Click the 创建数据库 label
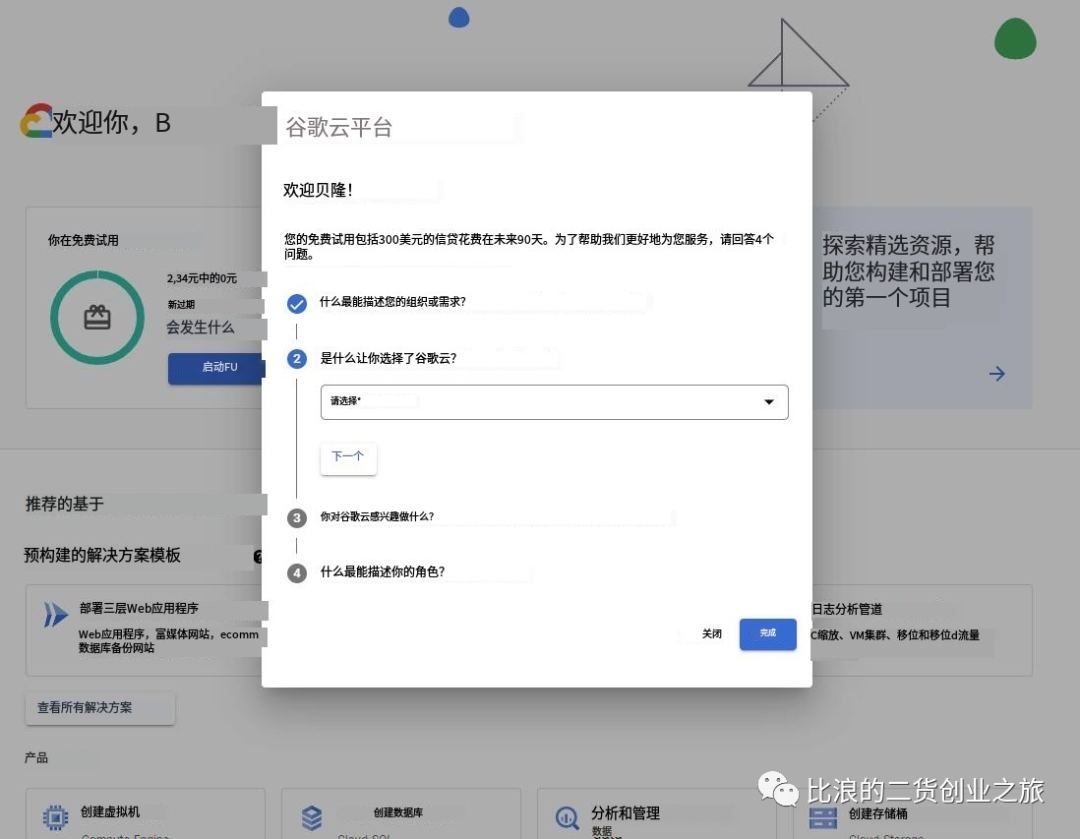Image resolution: width=1080 pixels, height=839 pixels. pos(398,813)
